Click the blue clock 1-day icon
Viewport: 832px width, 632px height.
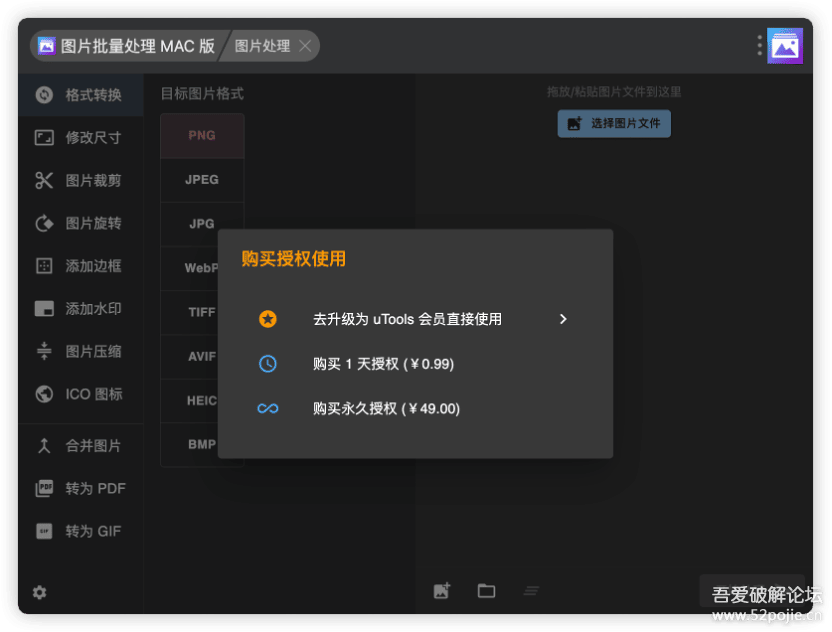pyautogui.click(x=267, y=364)
